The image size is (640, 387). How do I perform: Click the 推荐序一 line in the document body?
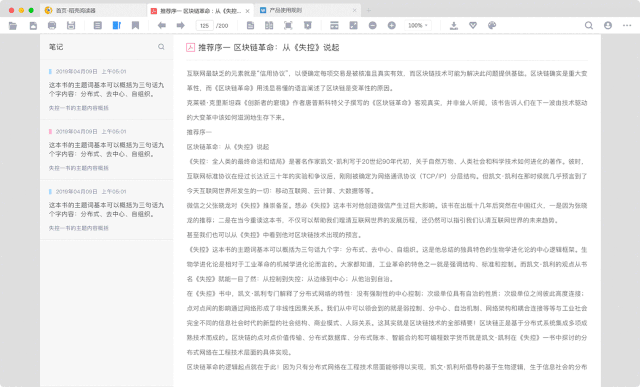tap(199, 132)
